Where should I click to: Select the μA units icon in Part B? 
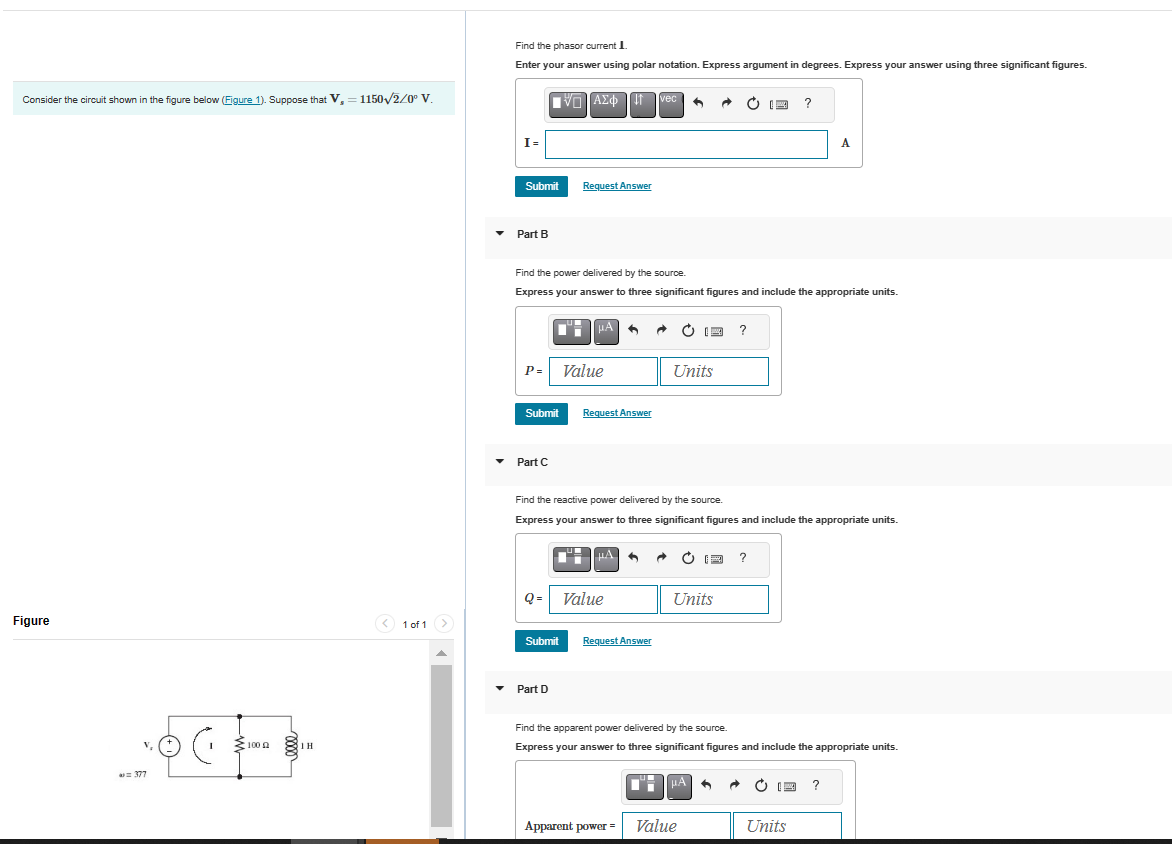pyautogui.click(x=605, y=331)
